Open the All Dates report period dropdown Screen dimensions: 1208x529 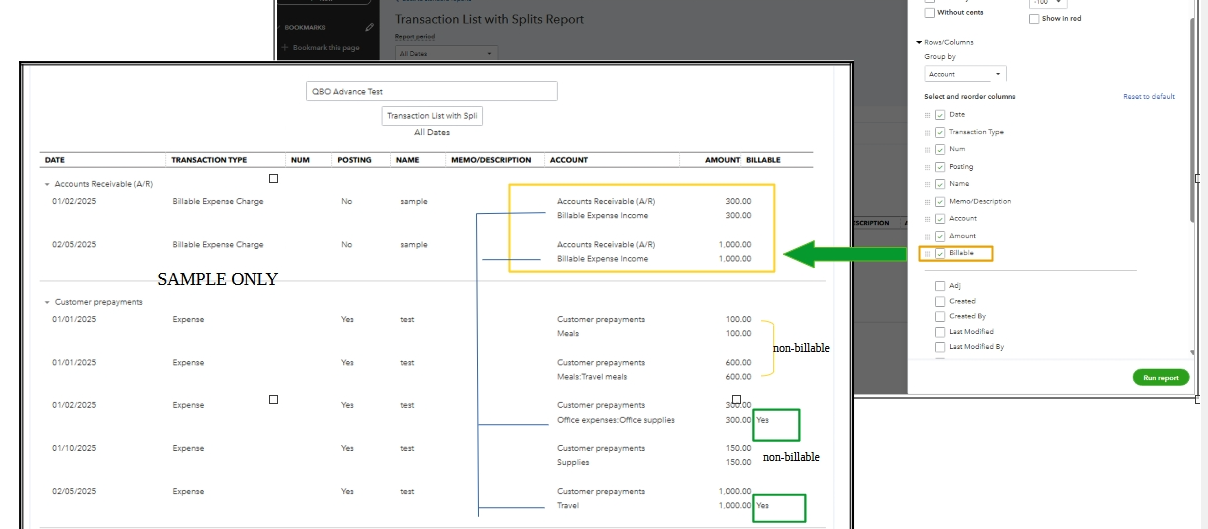(x=446, y=53)
